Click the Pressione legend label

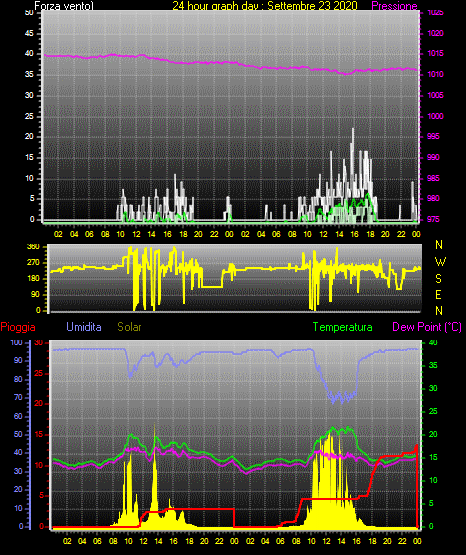coord(394,6)
